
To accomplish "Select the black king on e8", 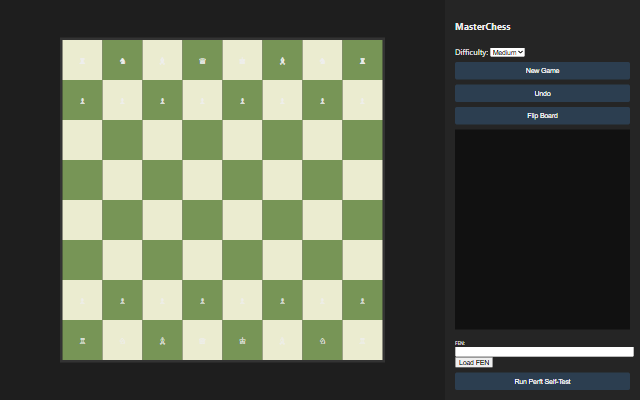I will pos(242,60).
